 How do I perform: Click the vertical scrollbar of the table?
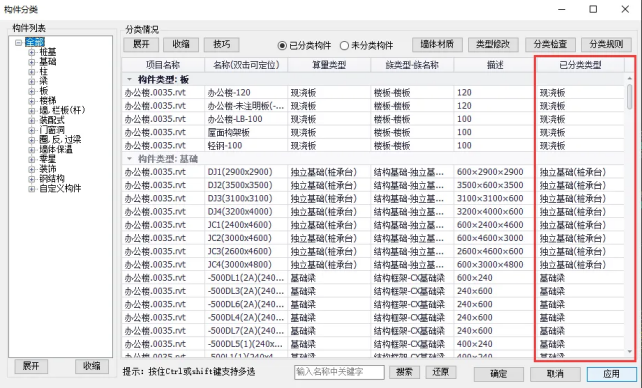(x=629, y=214)
